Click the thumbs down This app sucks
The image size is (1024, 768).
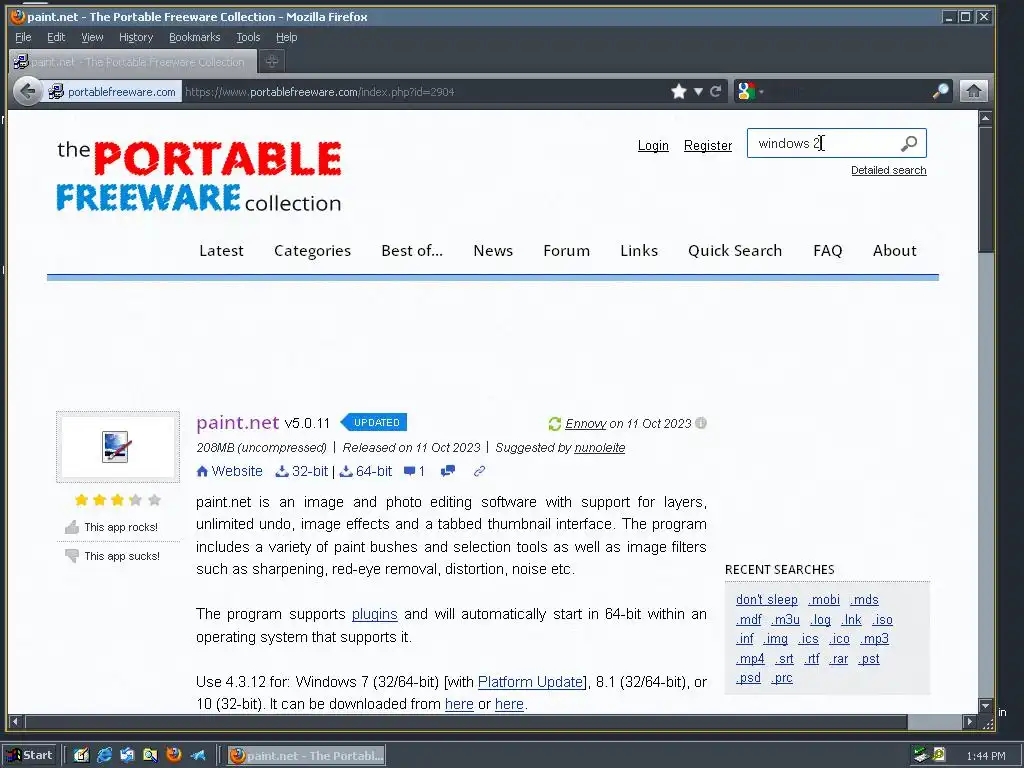tap(112, 556)
